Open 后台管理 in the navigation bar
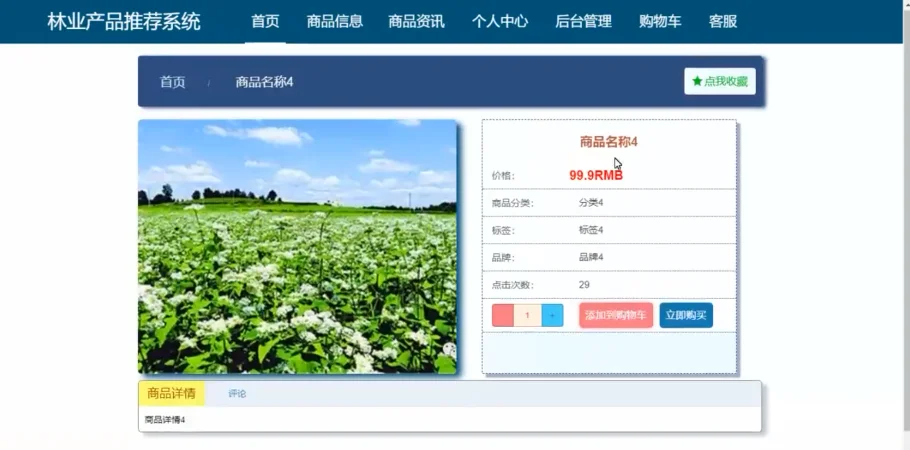910x450 pixels. coord(583,21)
